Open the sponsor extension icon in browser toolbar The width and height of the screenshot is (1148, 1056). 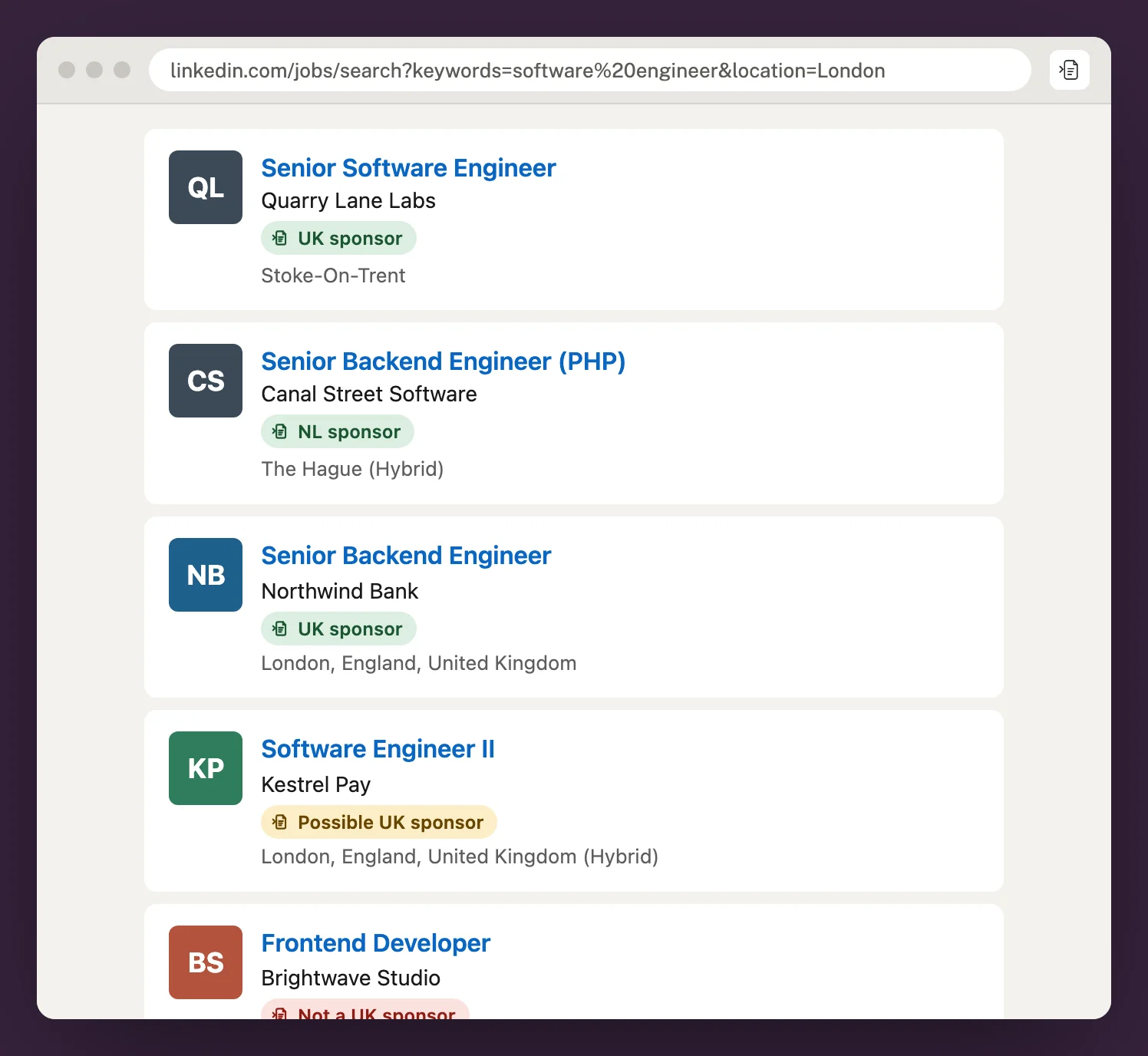coord(1069,70)
